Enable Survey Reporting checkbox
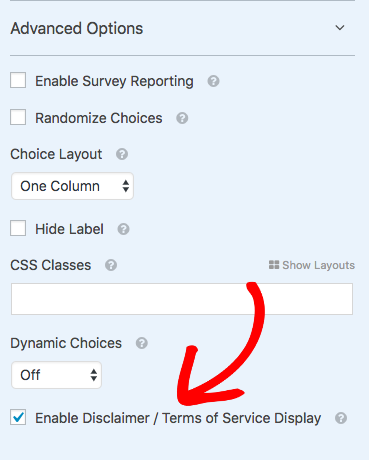This screenshot has height=460, width=369. [x=18, y=80]
